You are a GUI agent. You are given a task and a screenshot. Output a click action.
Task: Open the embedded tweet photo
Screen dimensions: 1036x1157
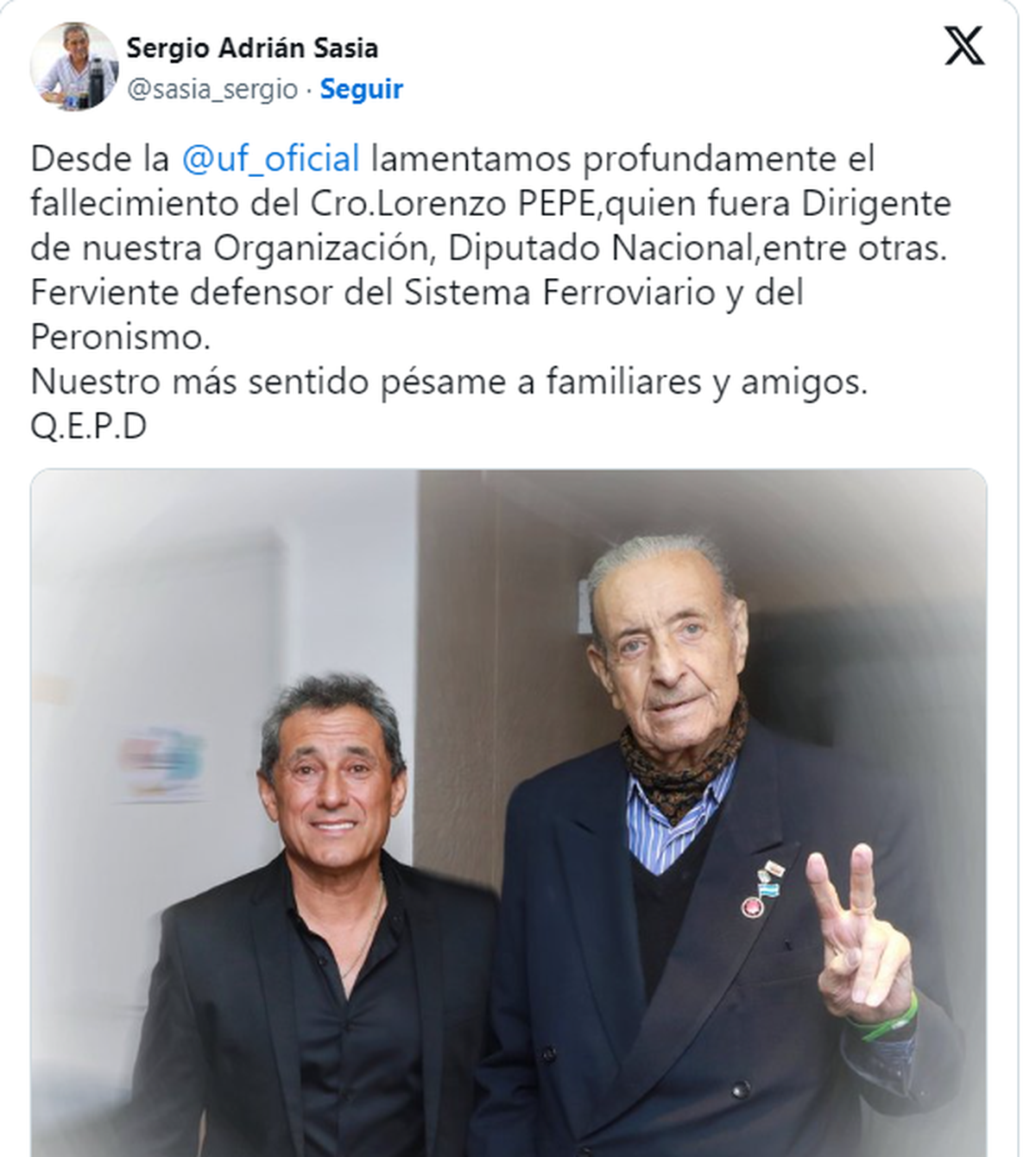pos(509,812)
